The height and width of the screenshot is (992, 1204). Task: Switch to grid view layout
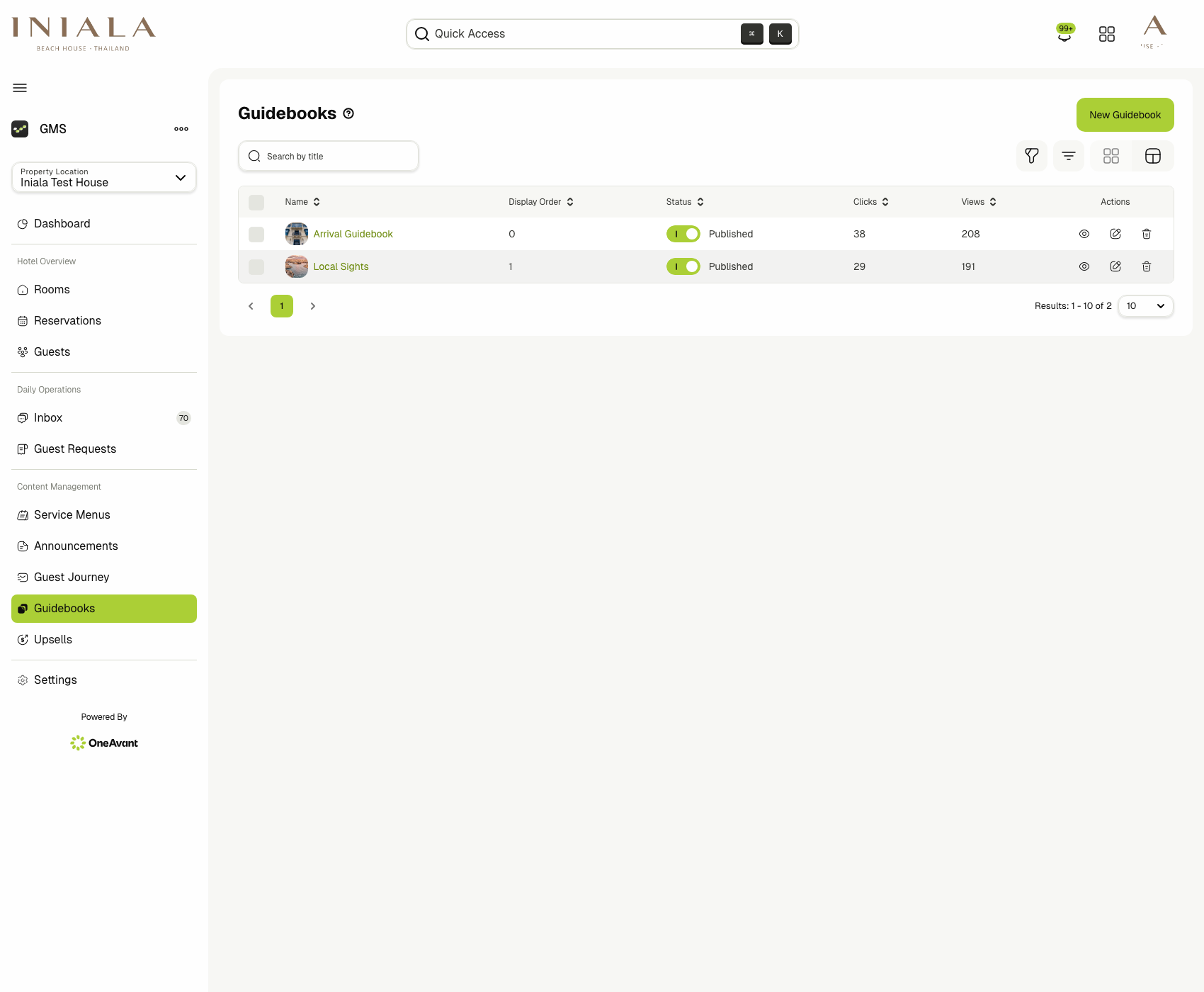click(x=1111, y=156)
